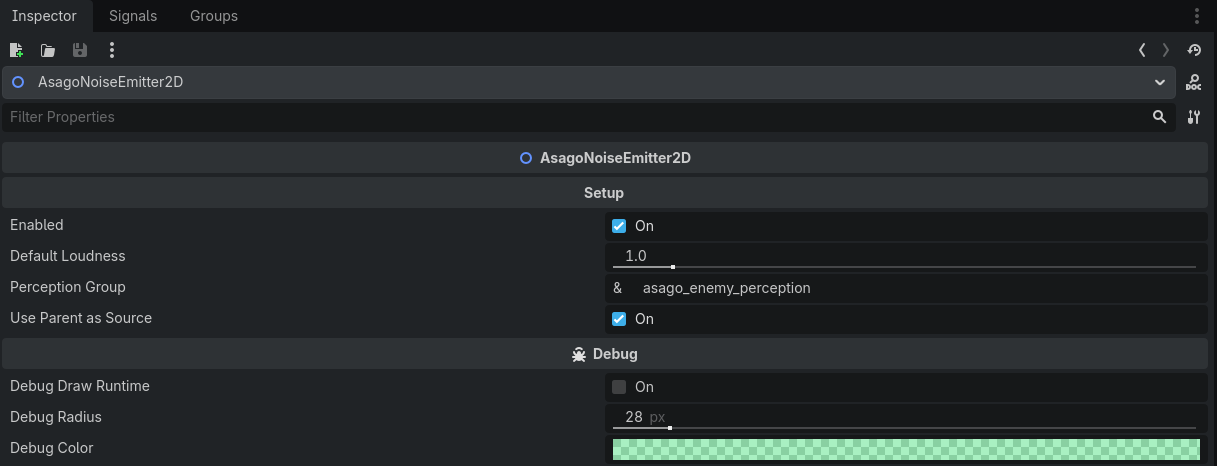Uncheck the Enabled checkbox
Screen dimensions: 1217x466
(x=619, y=226)
